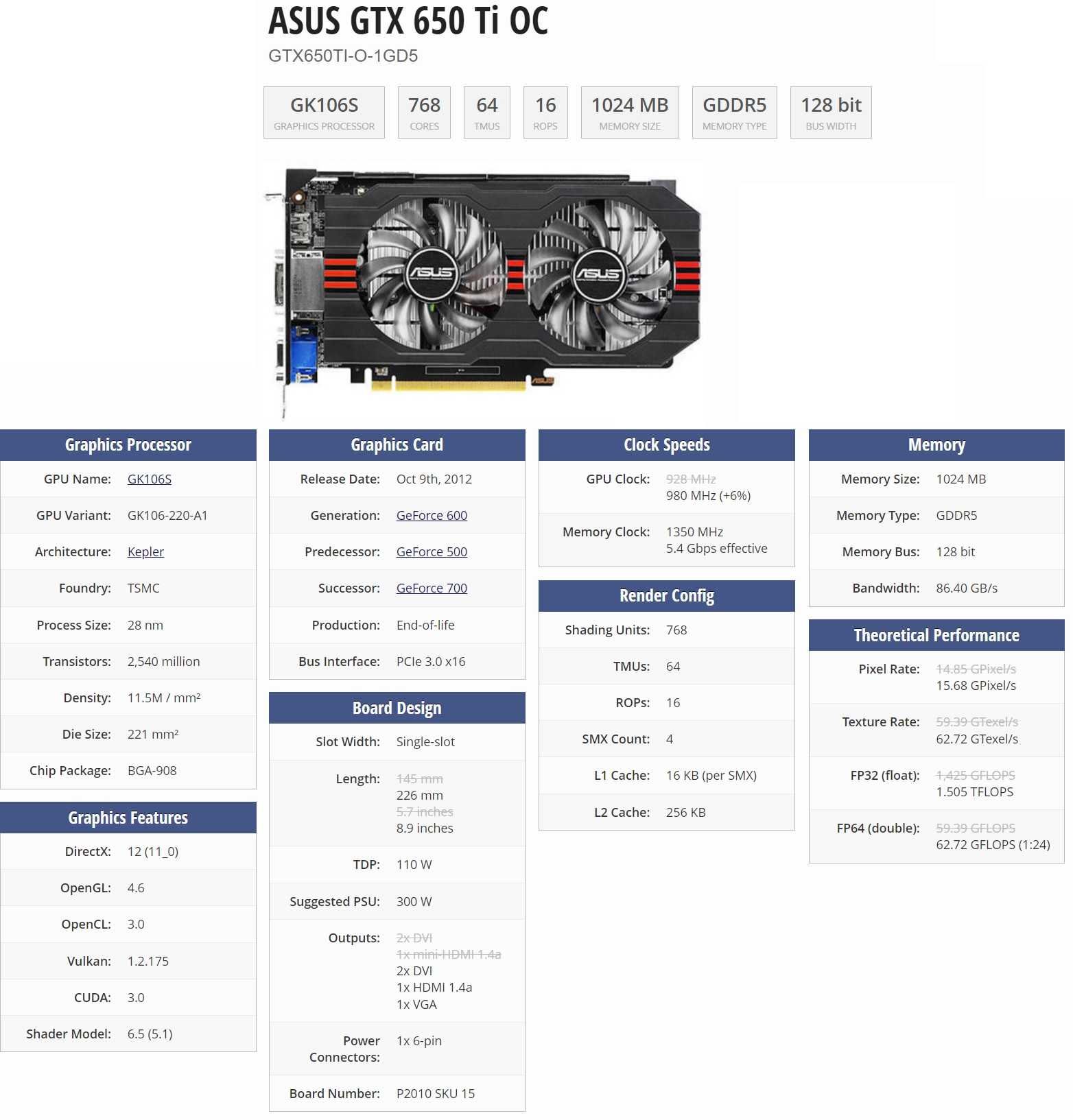Click the 1x VGA output entry
The image size is (1073, 1120).
(416, 1004)
